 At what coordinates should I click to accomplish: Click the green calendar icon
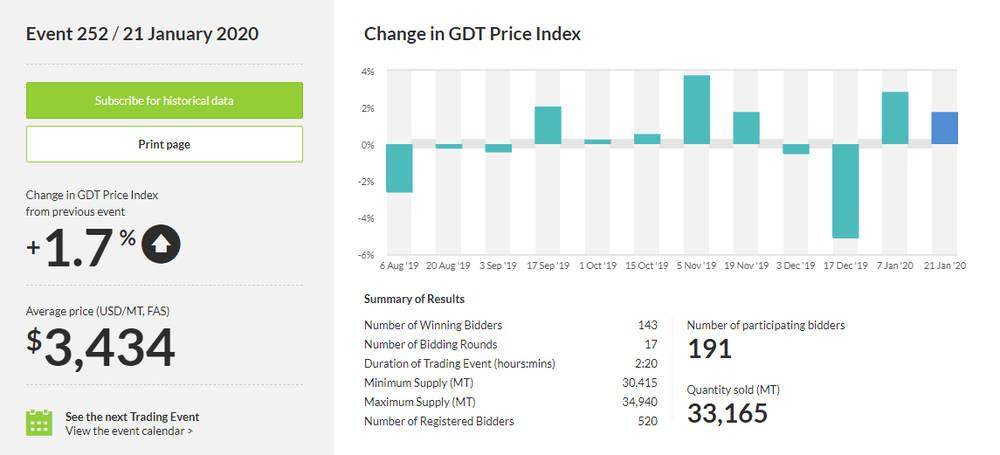[39, 422]
